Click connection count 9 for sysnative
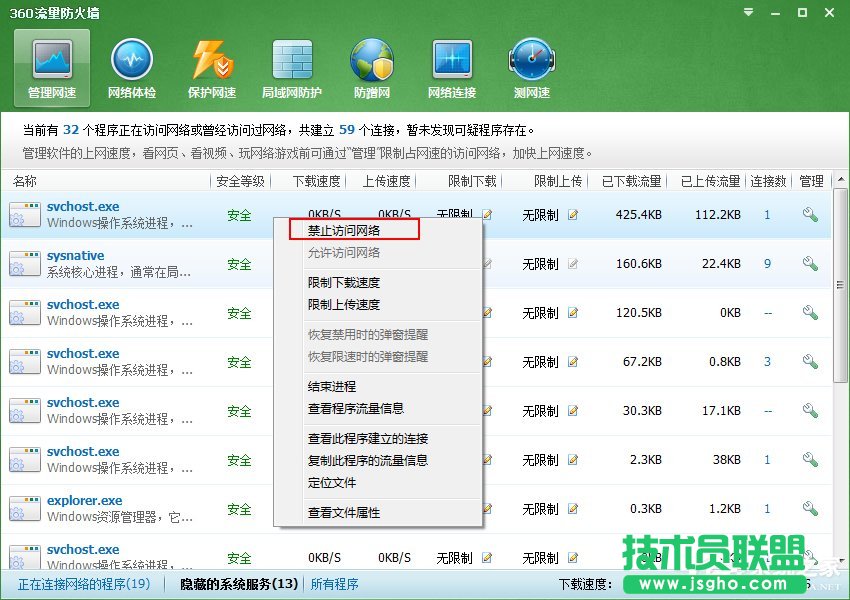The width and height of the screenshot is (850, 600). click(x=767, y=264)
